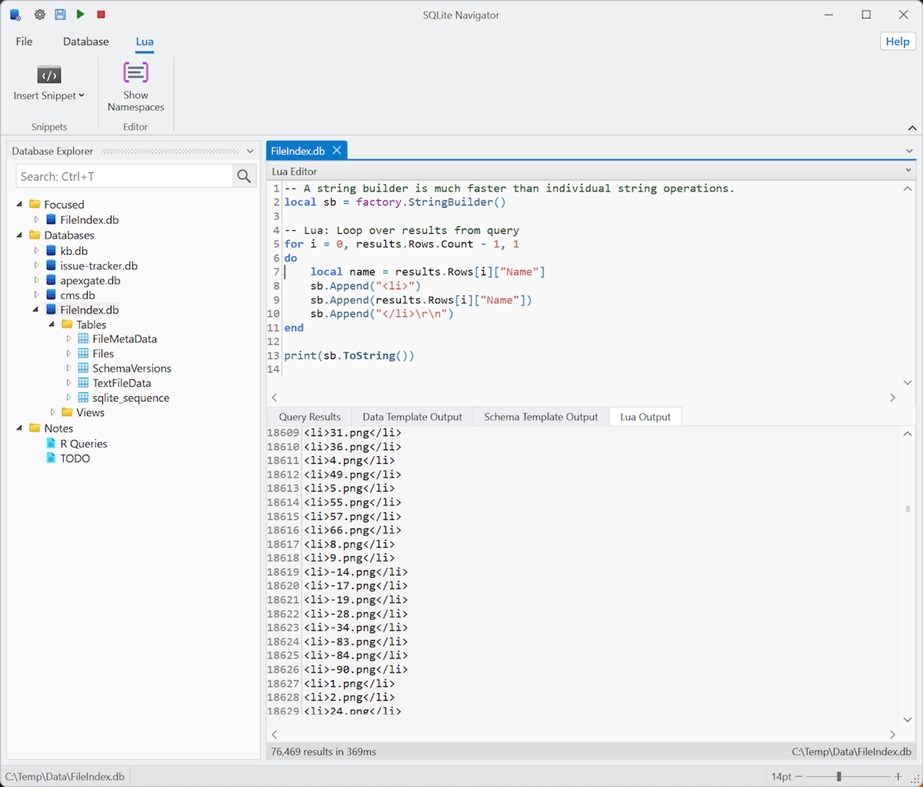Click the search magnifier icon button
The height and width of the screenshot is (787, 923).
tap(245, 176)
